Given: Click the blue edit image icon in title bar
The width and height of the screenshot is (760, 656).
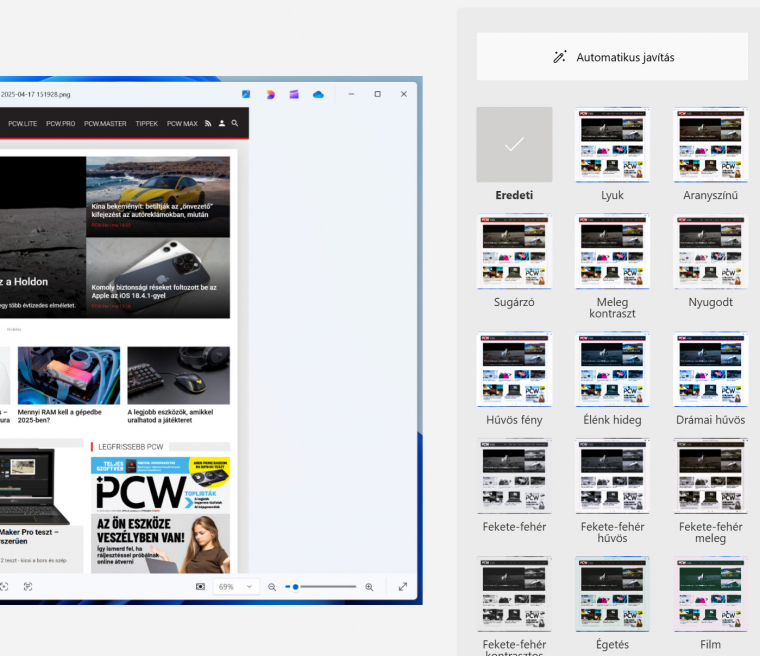Looking at the screenshot, I should (246, 94).
